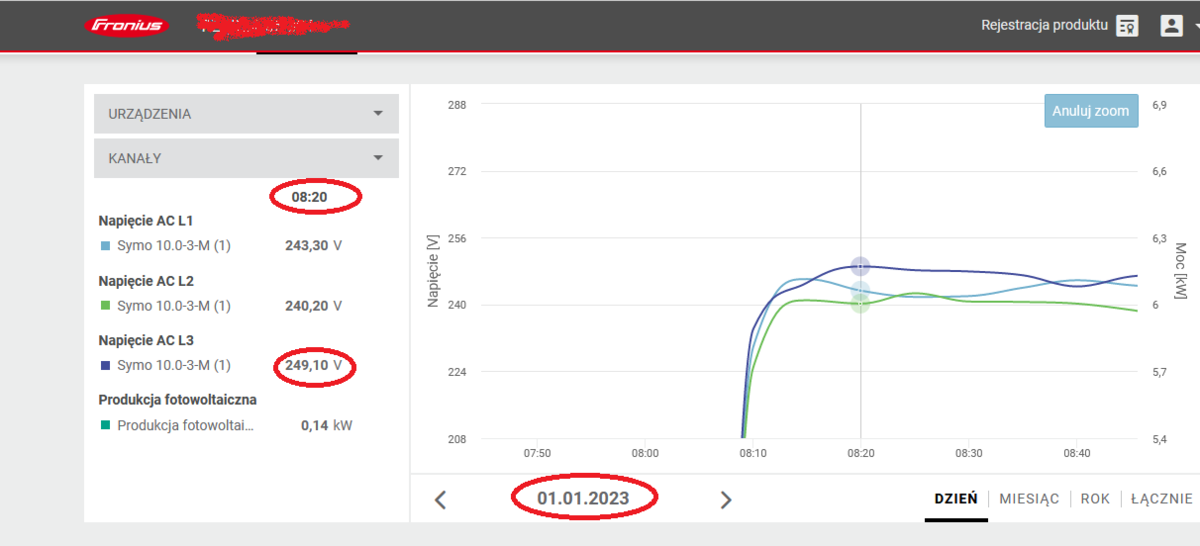Click dark blue L3 legend square
The height and width of the screenshot is (546, 1200).
tap(104, 365)
